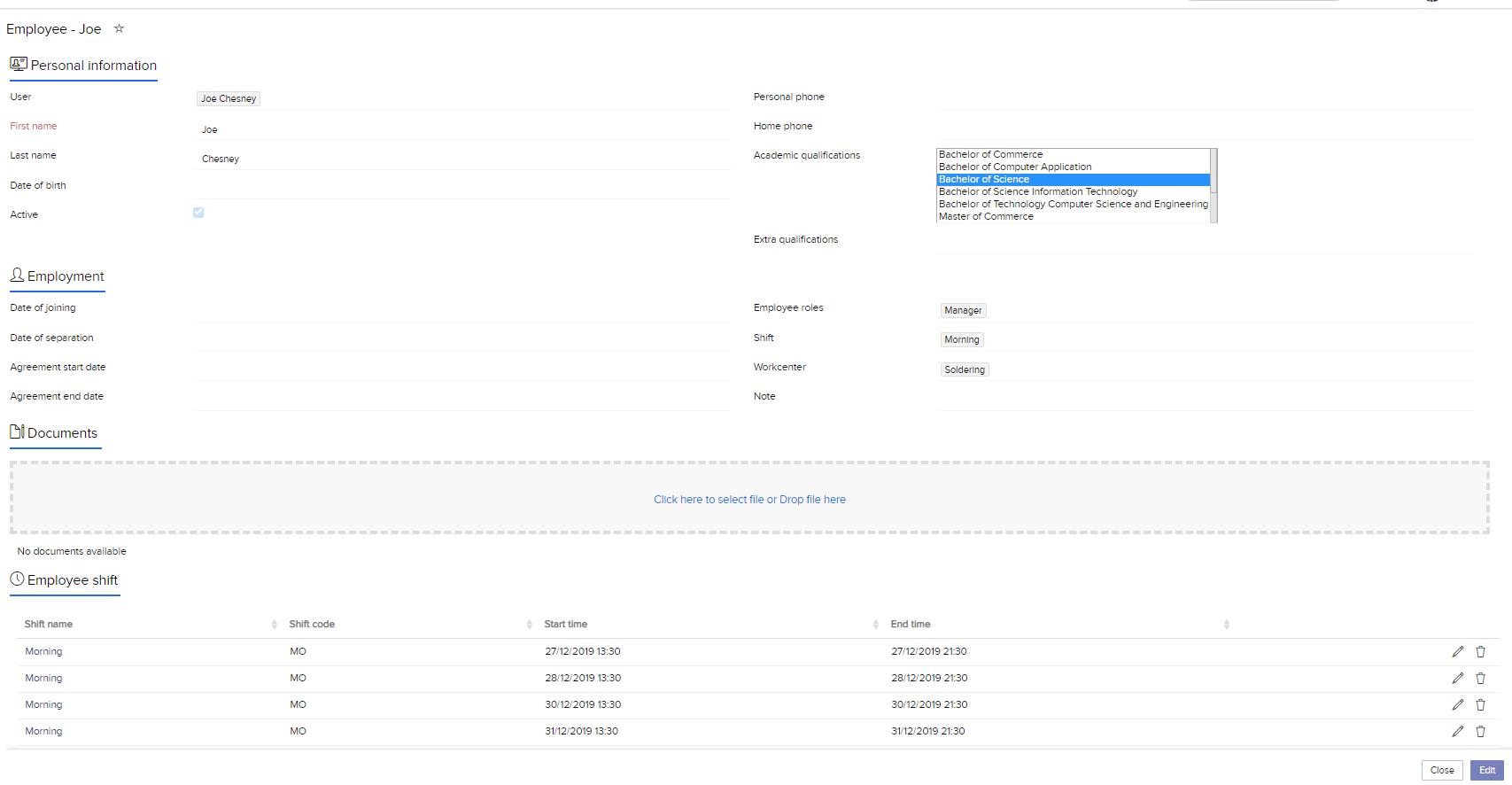Screen dimensions: 1512x785
Task: Toggle the Active checkbox
Action: coord(198,213)
